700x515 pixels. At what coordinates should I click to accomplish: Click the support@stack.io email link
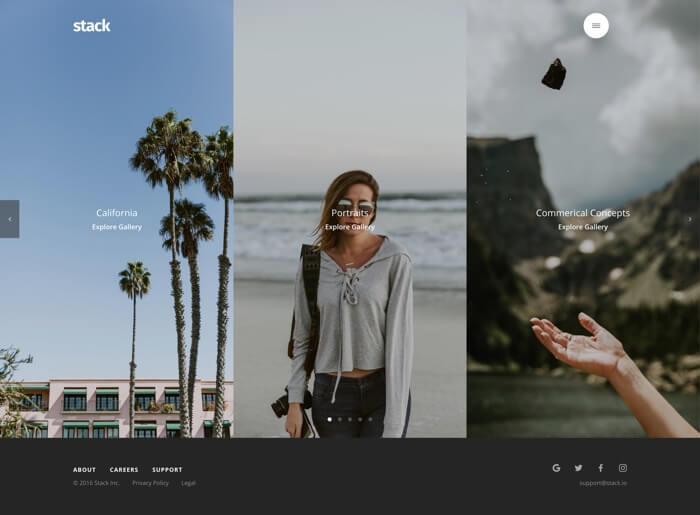click(x=603, y=483)
